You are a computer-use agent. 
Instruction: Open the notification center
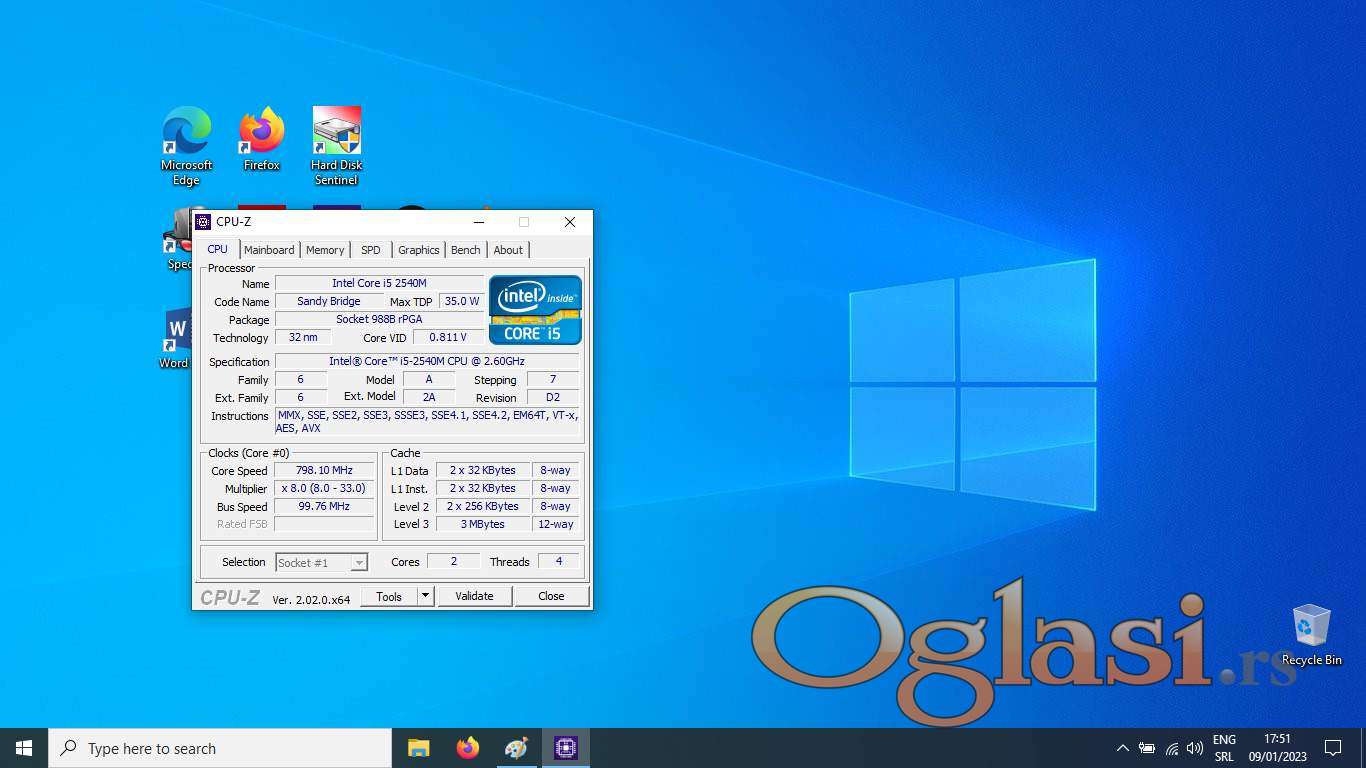tap(1332, 748)
